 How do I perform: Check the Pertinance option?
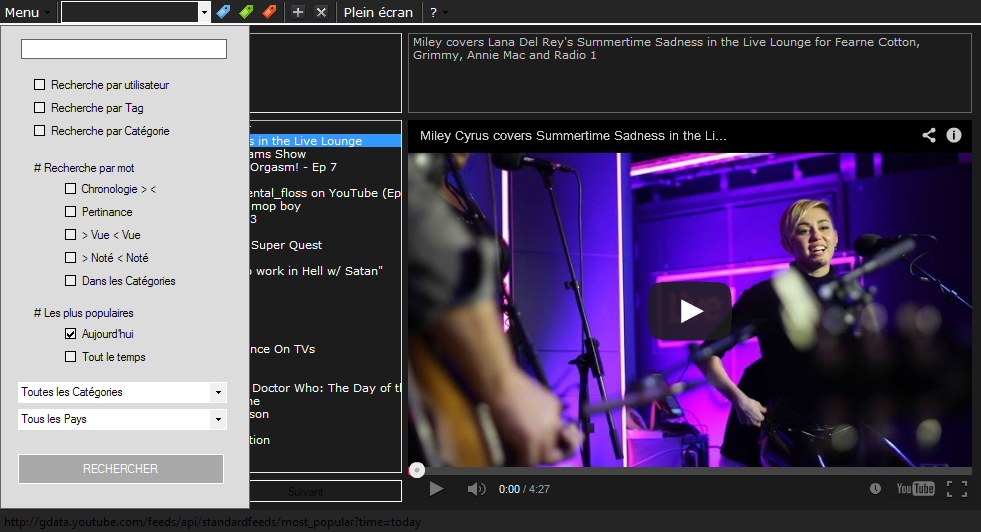71,212
